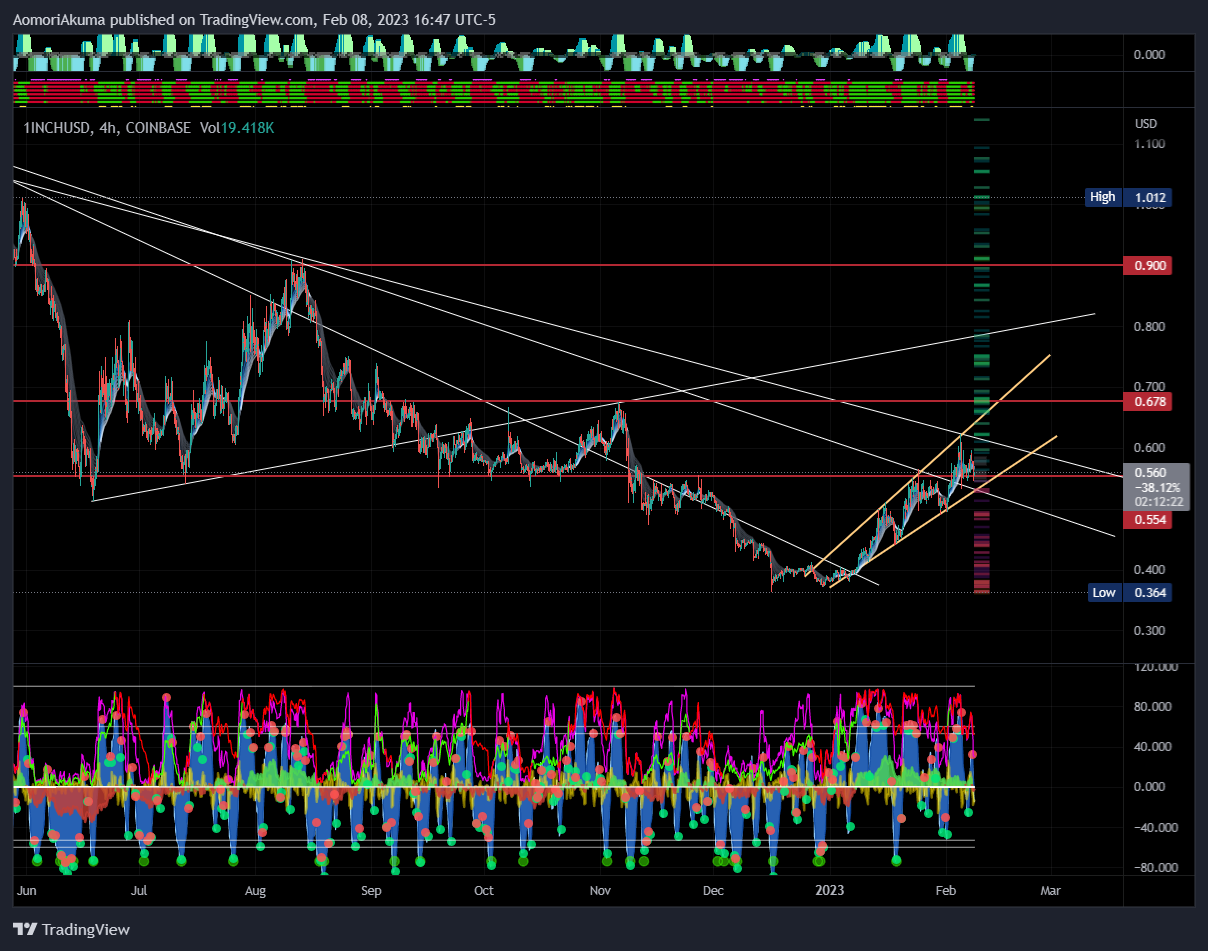
Task: Click the AomoriAkuma published header text
Action: point(255,19)
